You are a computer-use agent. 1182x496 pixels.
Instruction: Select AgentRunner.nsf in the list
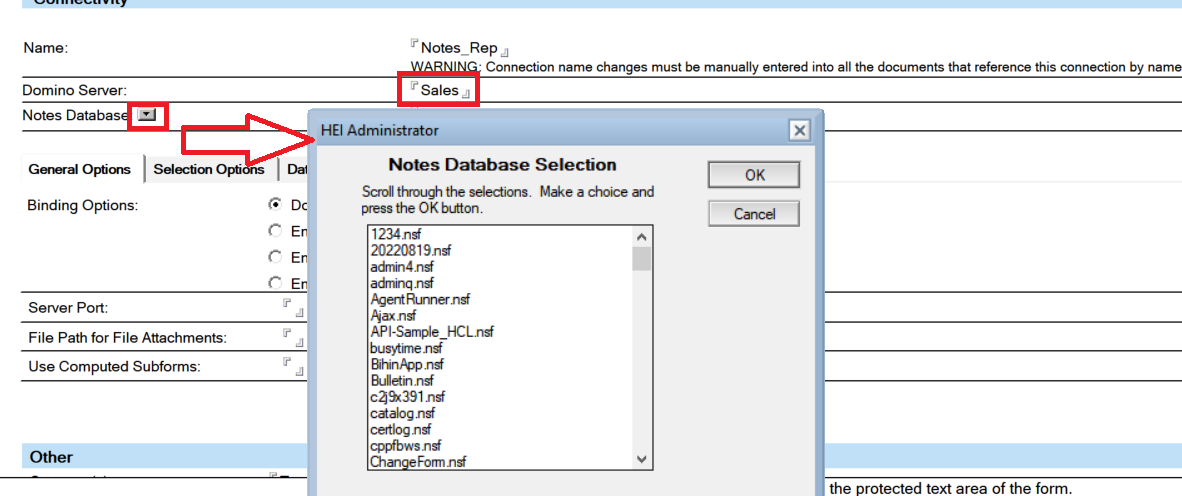pyautogui.click(x=420, y=299)
